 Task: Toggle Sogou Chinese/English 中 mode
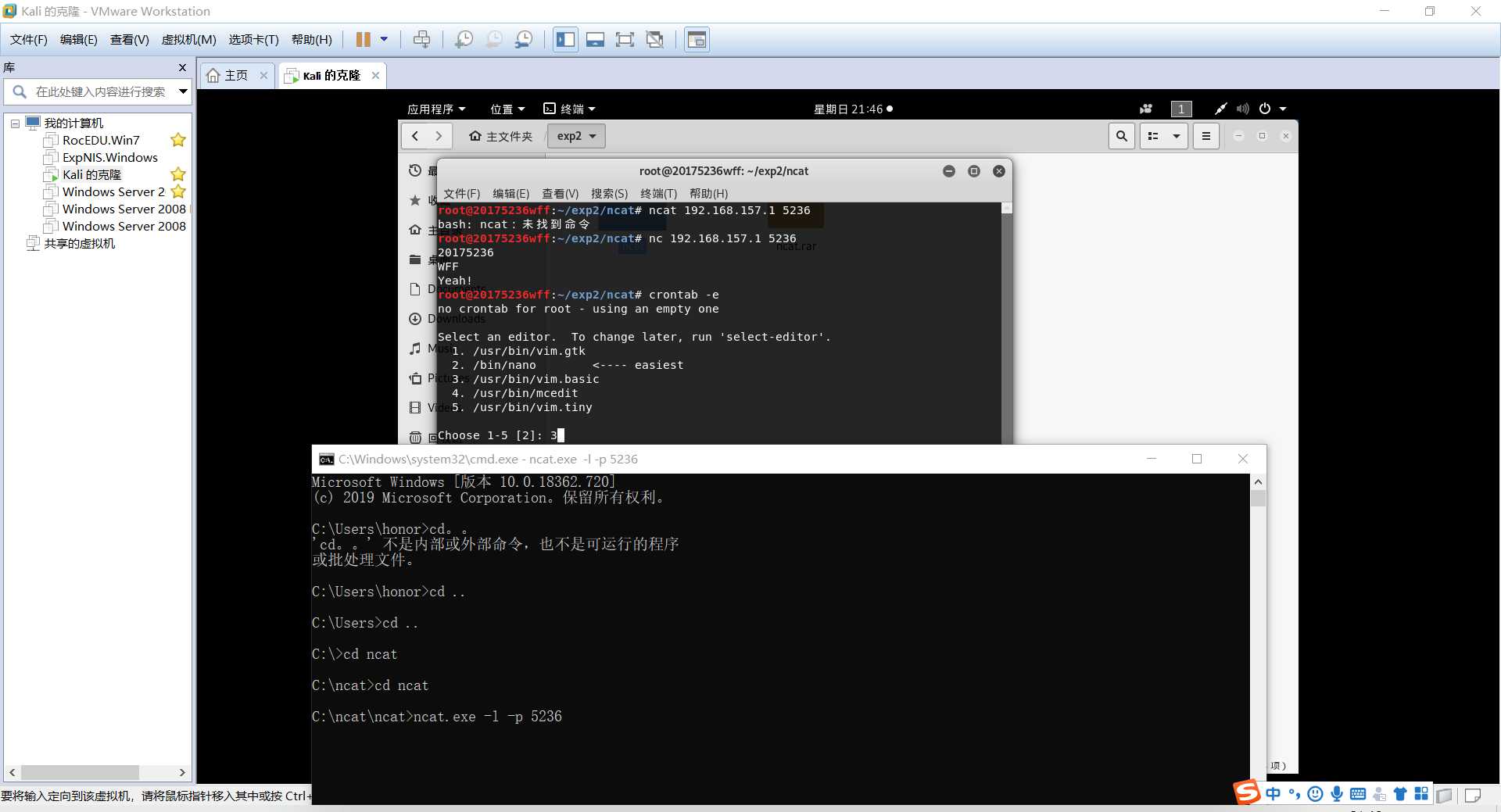tap(1274, 794)
